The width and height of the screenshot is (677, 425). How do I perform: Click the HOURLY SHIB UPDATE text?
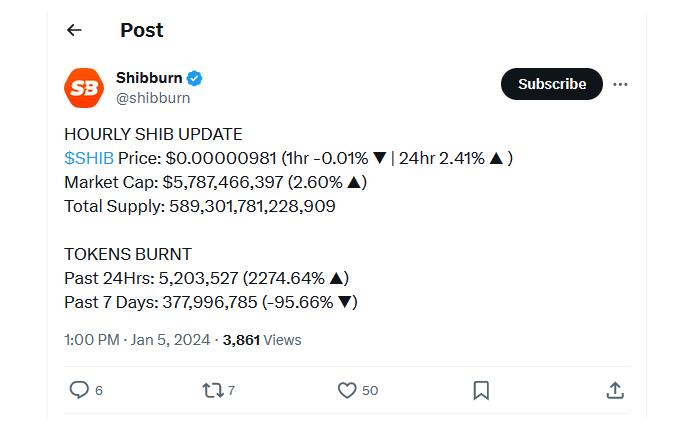tap(153, 134)
